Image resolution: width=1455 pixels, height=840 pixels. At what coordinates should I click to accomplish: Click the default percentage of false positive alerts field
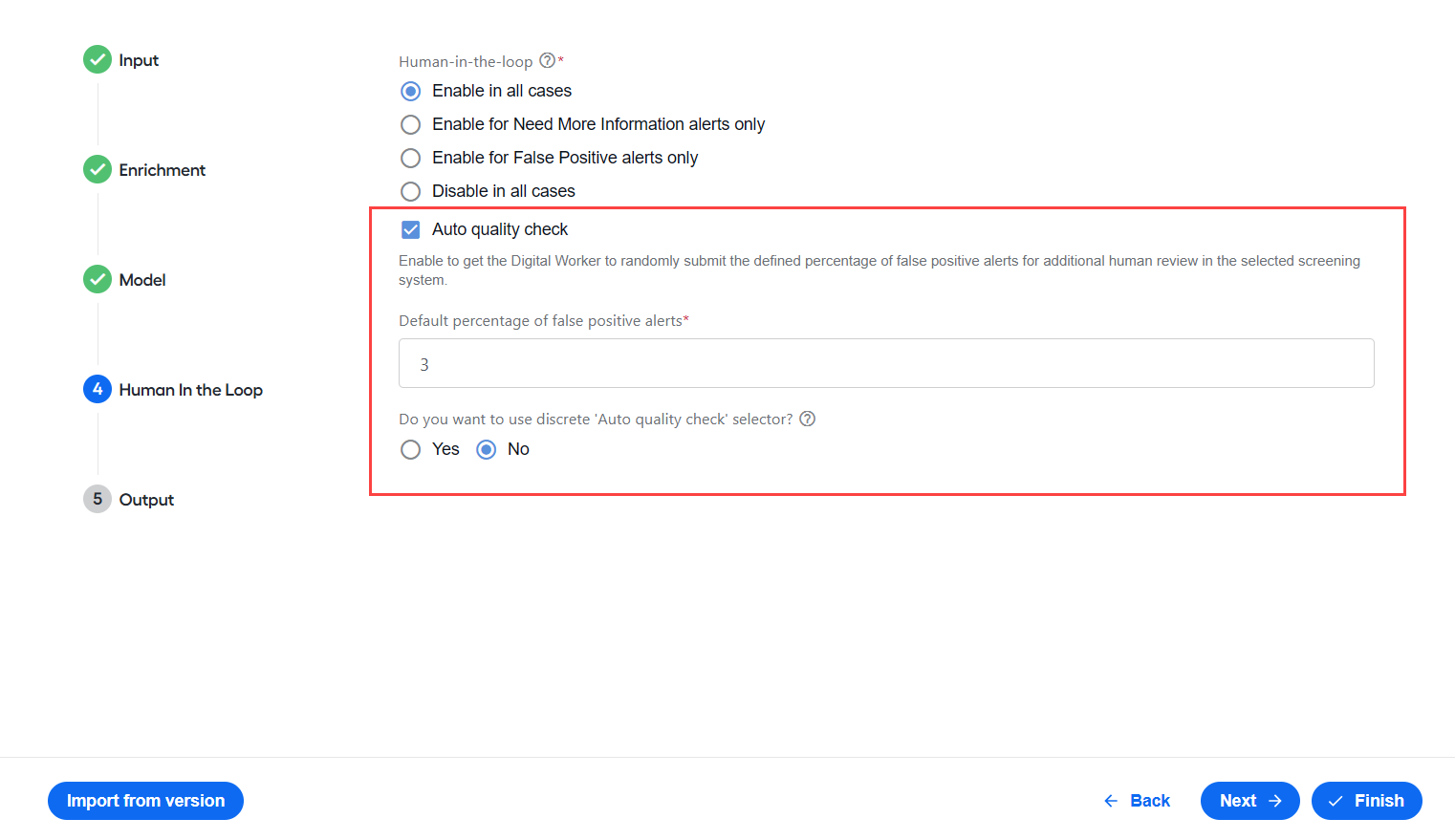click(x=886, y=363)
